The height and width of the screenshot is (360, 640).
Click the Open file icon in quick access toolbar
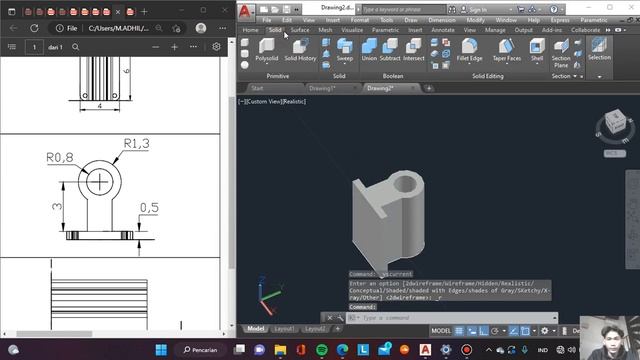275,9
